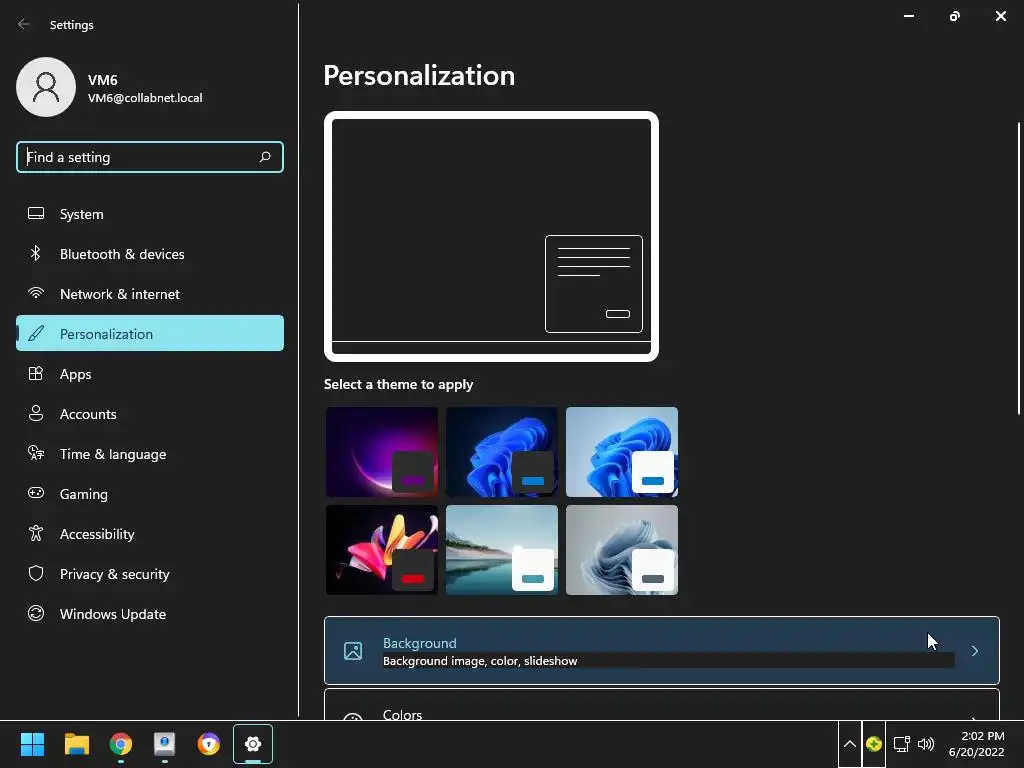Image resolution: width=1024 pixels, height=768 pixels.
Task: Apply the Windows light blue bloom theme
Action: (622, 452)
